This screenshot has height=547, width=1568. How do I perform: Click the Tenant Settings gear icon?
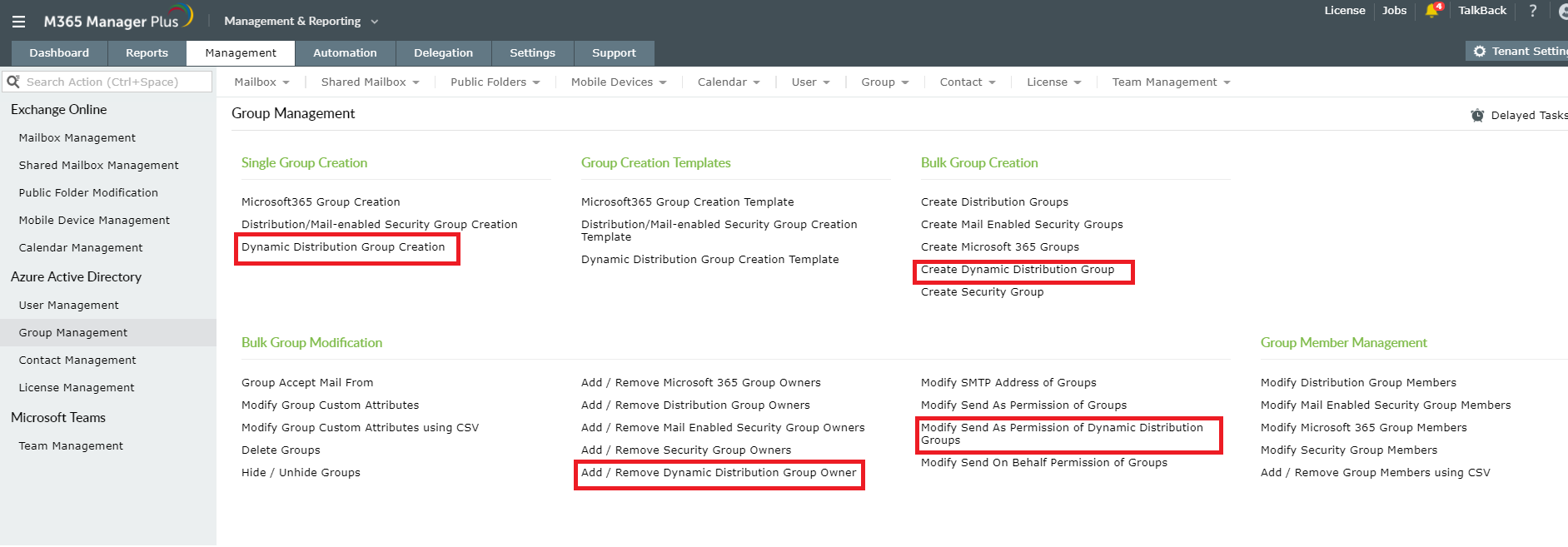click(1480, 52)
